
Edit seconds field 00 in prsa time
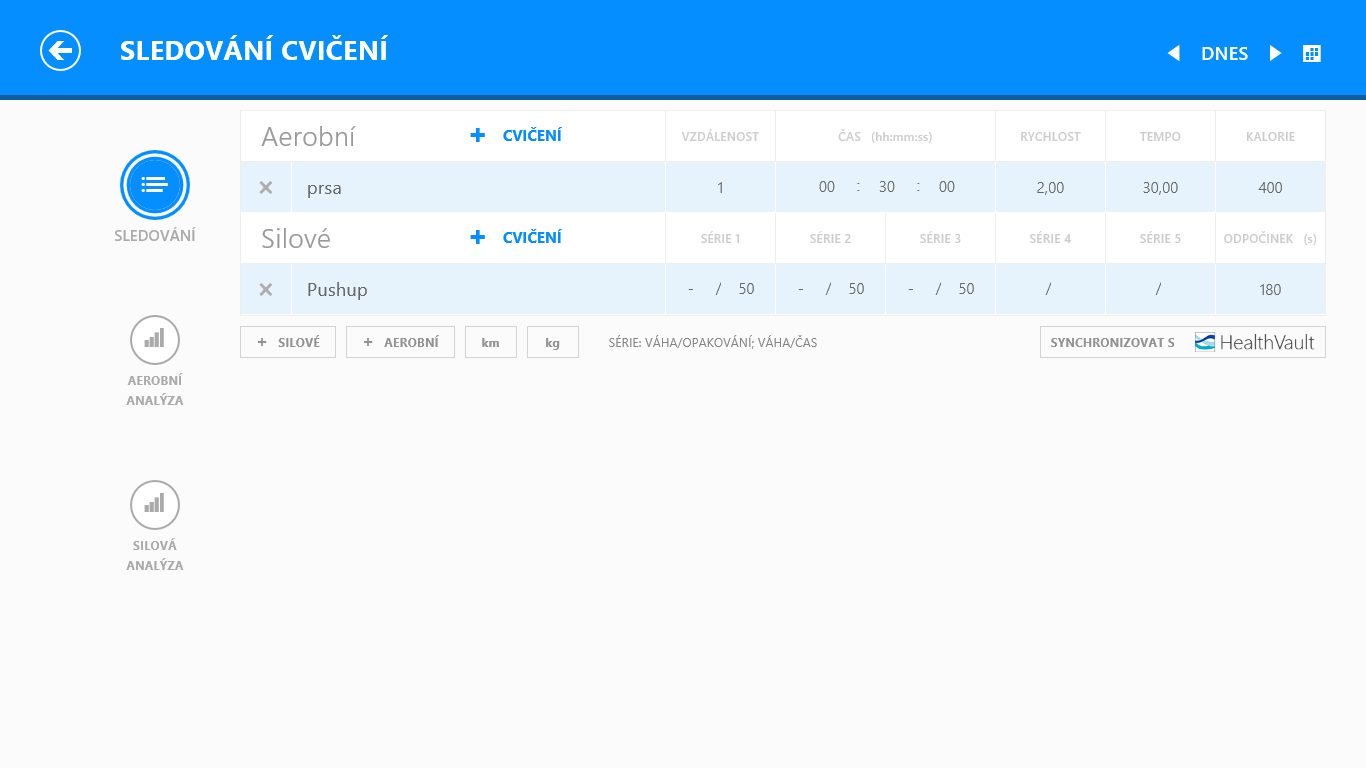click(x=947, y=187)
